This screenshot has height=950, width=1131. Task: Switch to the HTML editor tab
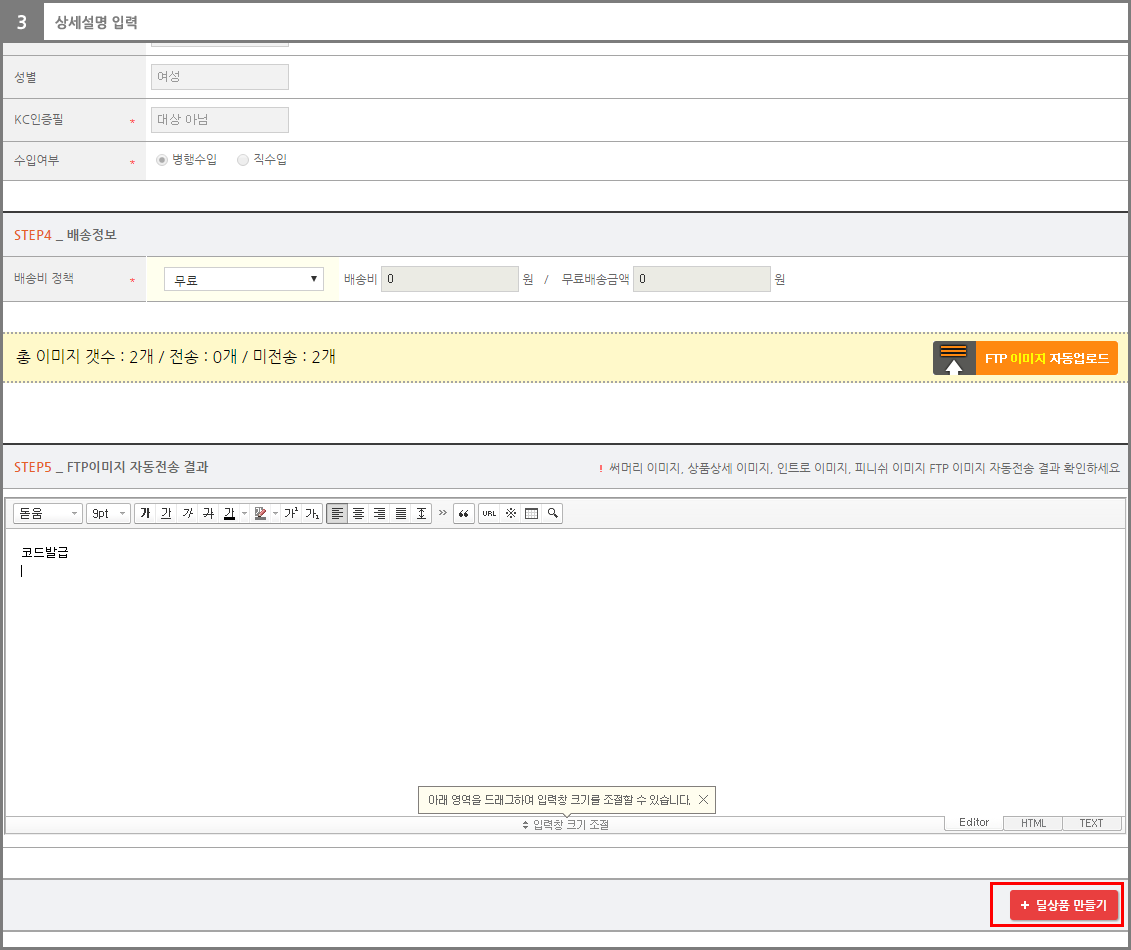[x=1033, y=823]
